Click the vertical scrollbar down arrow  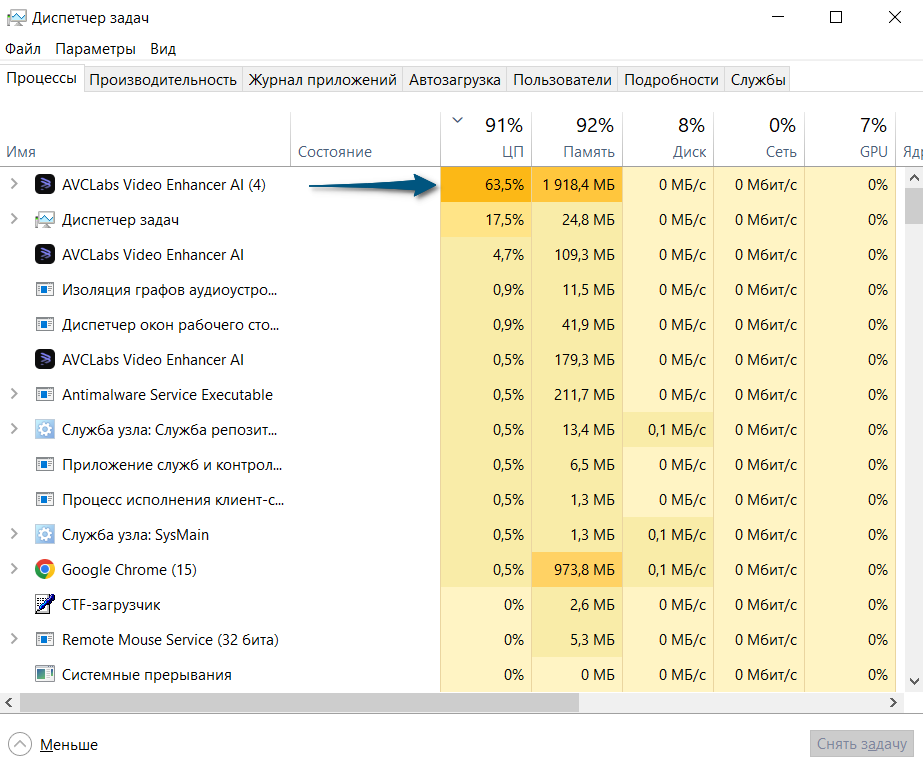pyautogui.click(x=914, y=680)
